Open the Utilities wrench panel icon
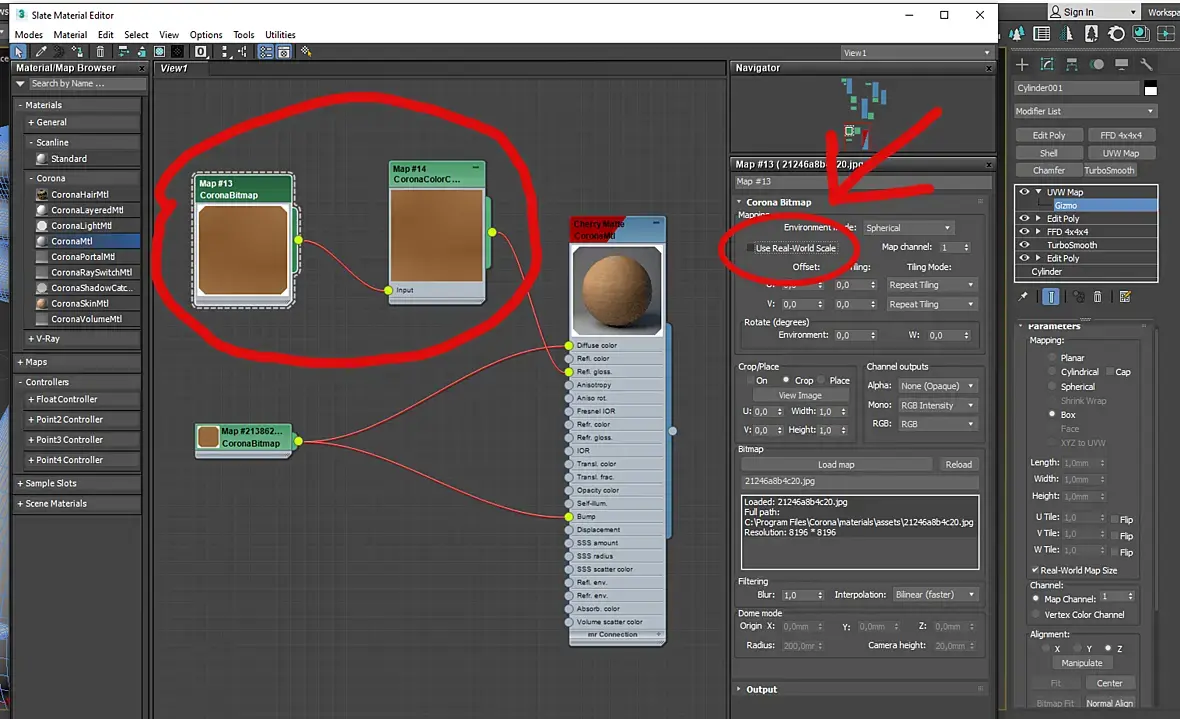 1146,64
